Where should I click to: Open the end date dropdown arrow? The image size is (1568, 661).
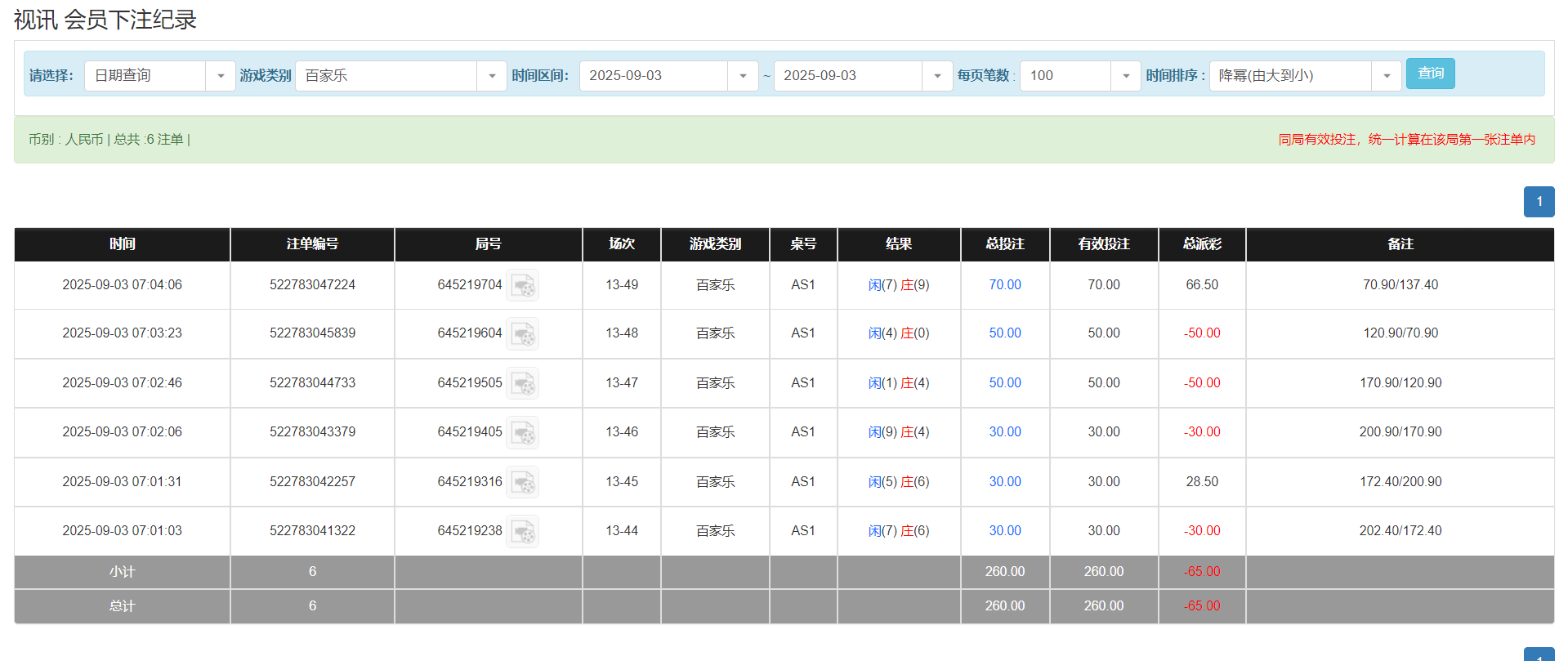click(x=937, y=76)
